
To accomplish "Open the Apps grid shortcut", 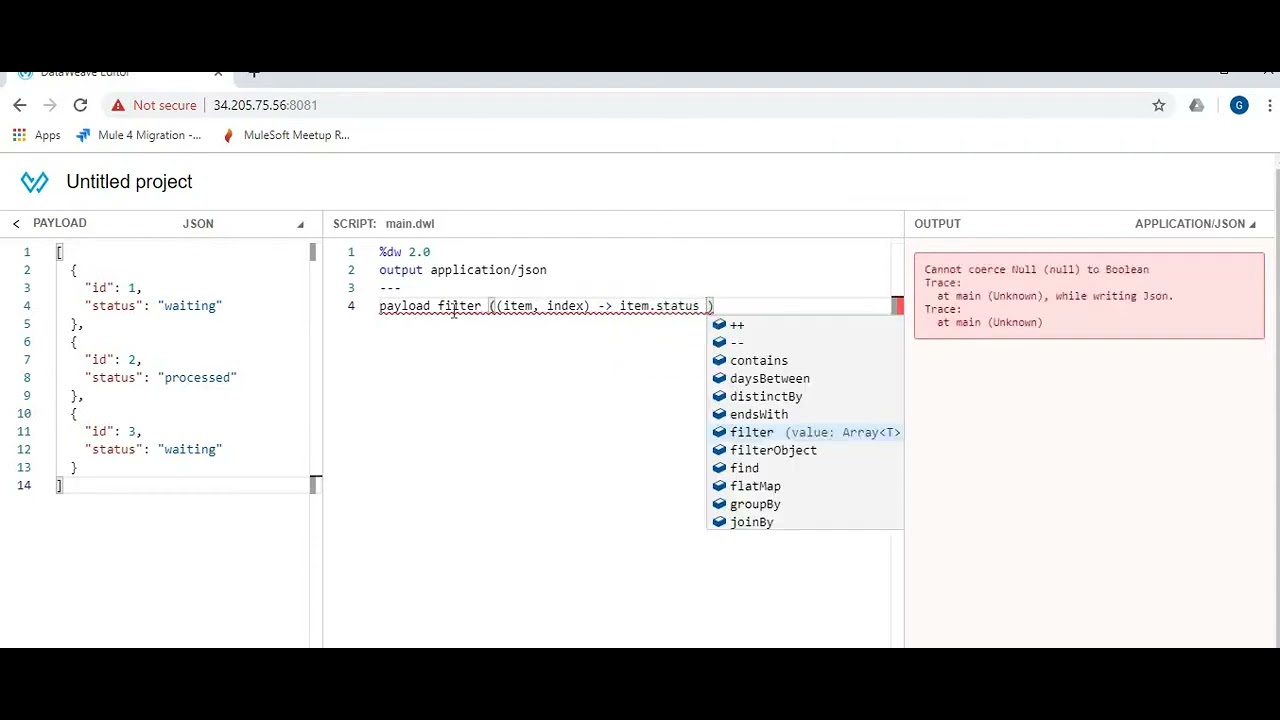I will [x=36, y=135].
